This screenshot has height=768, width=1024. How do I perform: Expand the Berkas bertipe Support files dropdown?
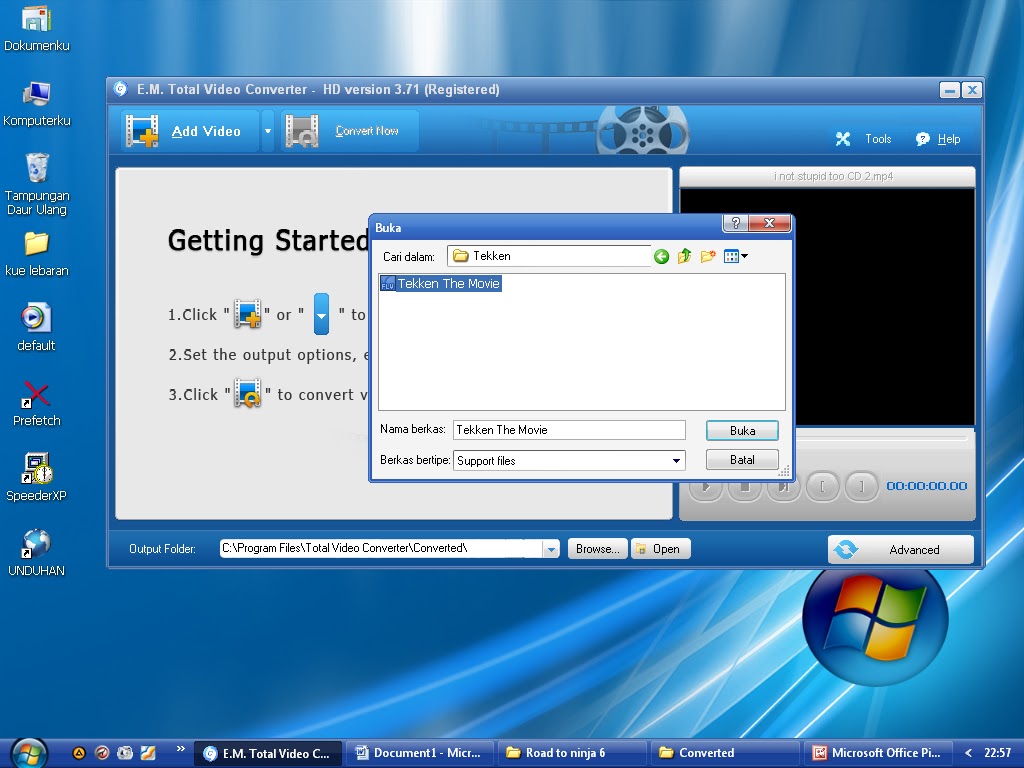[x=677, y=460]
